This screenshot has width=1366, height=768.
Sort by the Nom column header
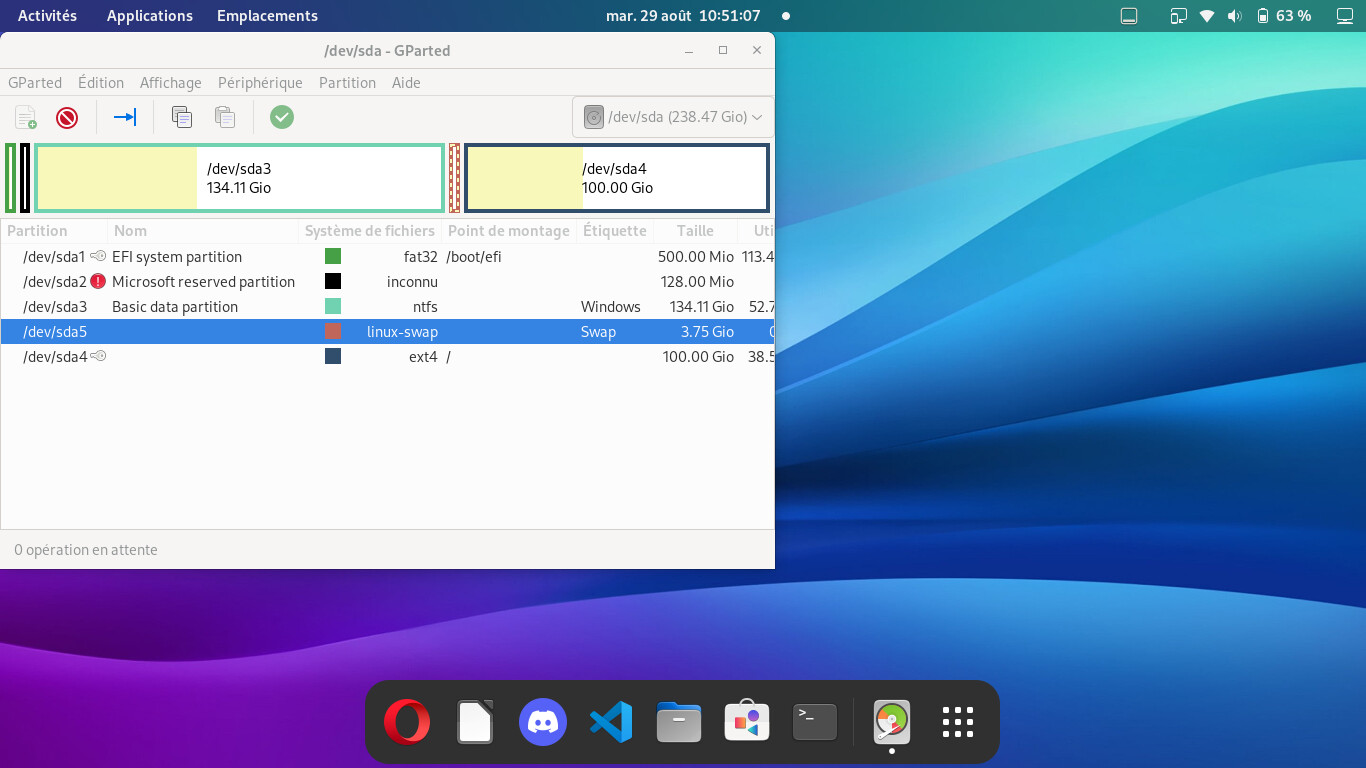coord(203,231)
